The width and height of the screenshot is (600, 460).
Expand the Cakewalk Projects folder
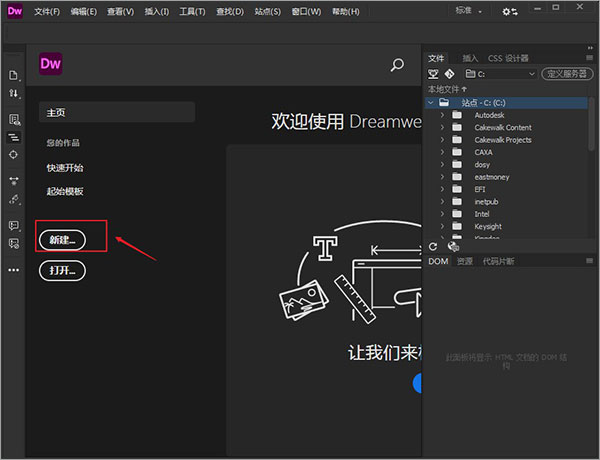tap(442, 140)
